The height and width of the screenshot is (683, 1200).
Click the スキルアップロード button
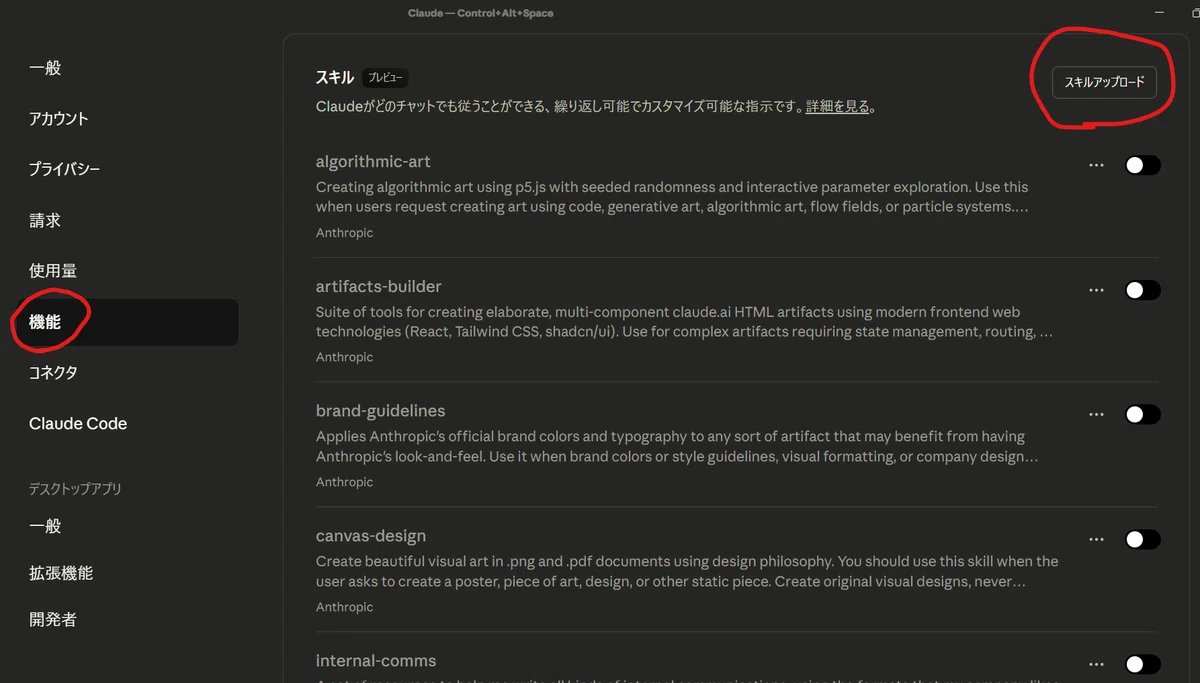(x=1104, y=82)
